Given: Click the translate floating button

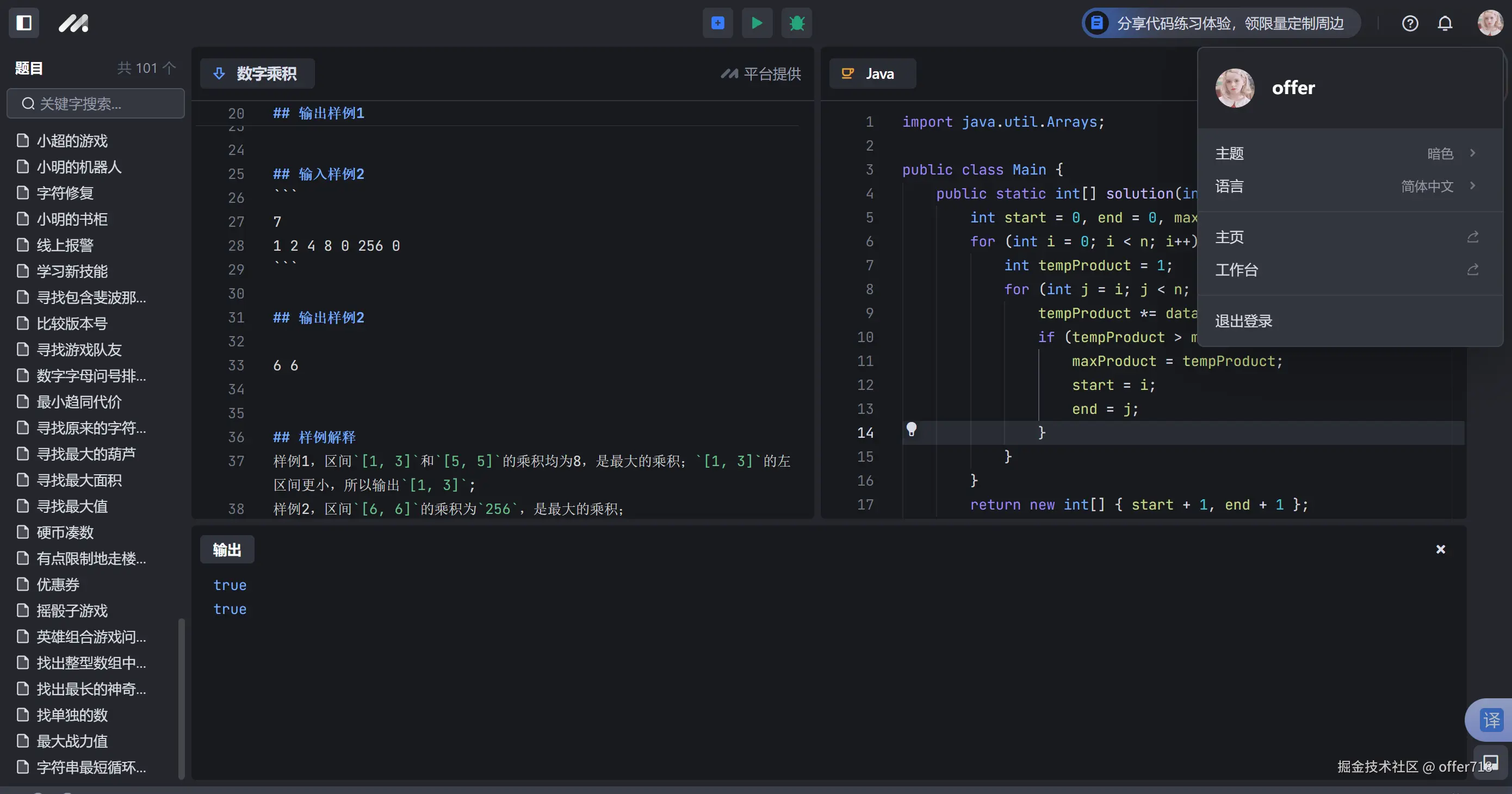Looking at the screenshot, I should pos(1491,719).
